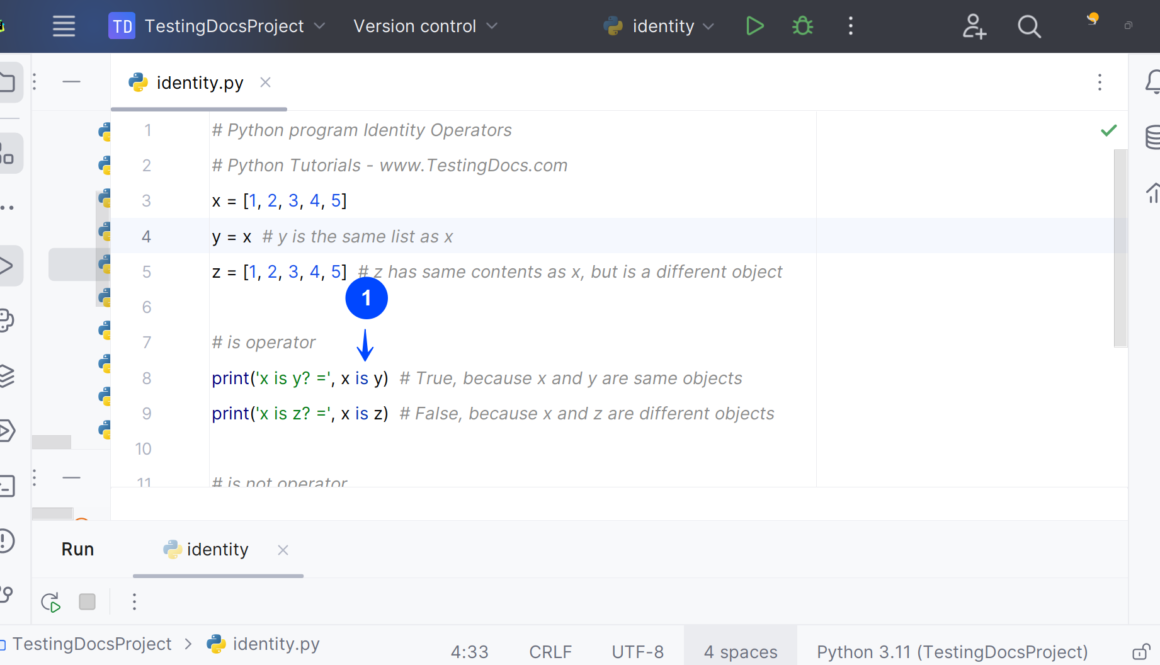Switch to the identity run tab

coord(216,550)
